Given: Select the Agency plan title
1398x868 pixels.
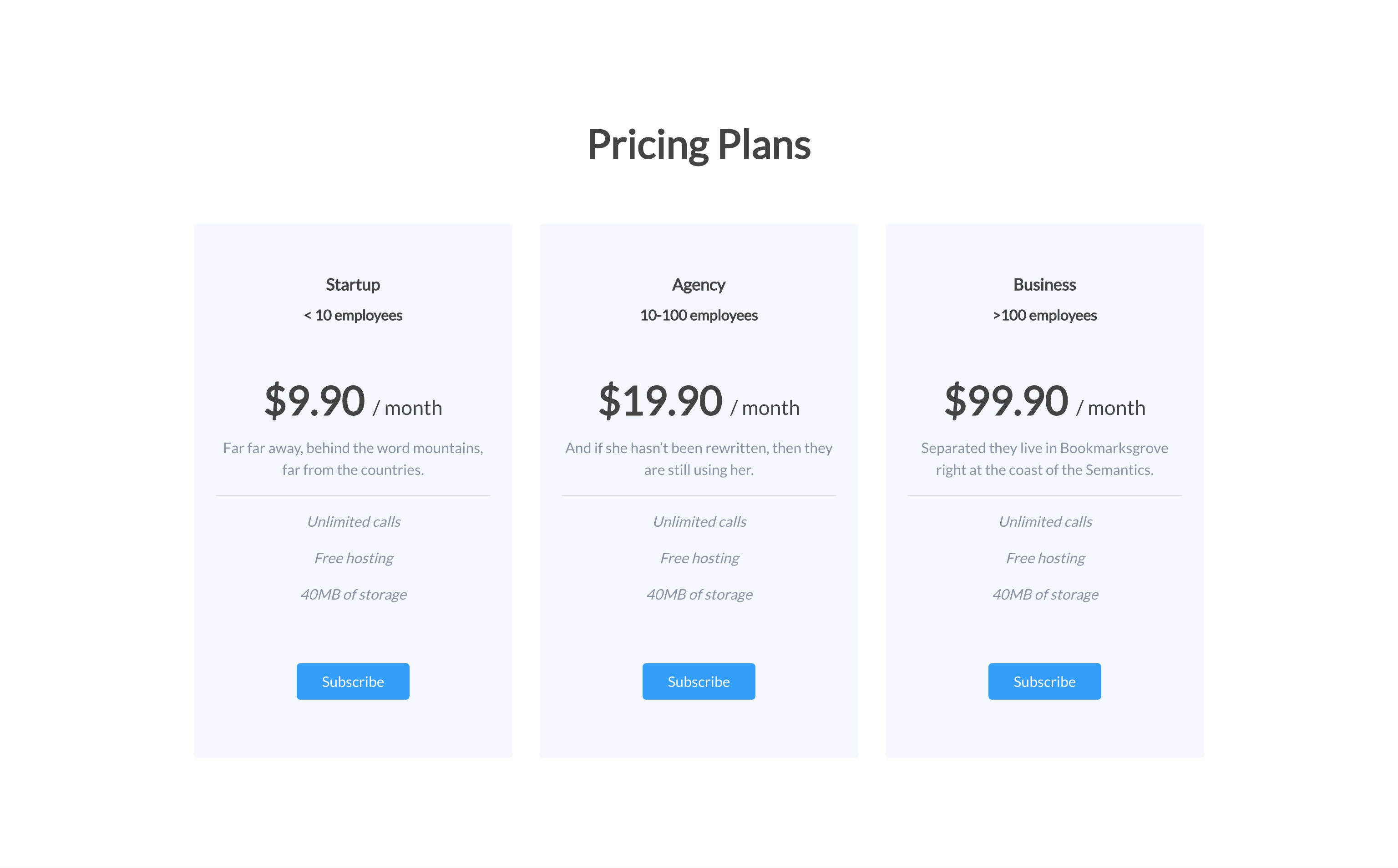Looking at the screenshot, I should point(698,285).
